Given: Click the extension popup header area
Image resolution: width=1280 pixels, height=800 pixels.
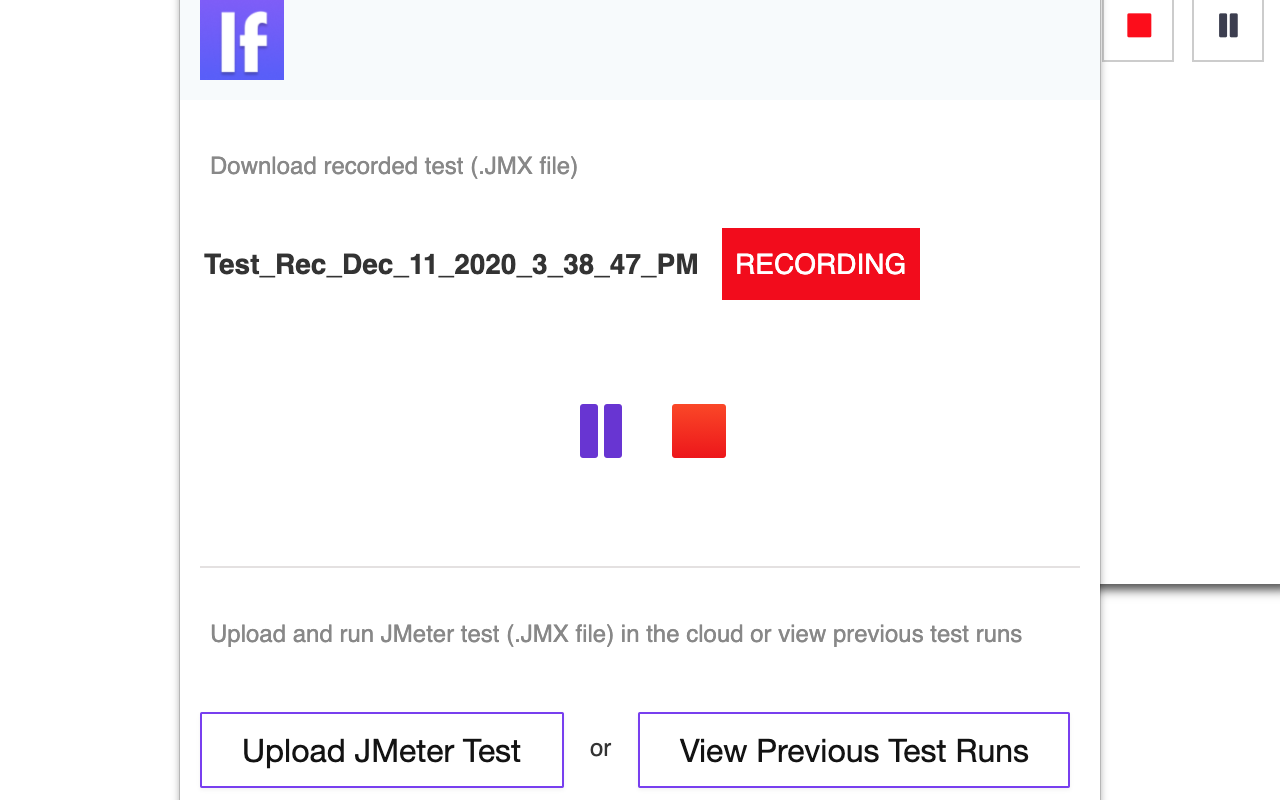Looking at the screenshot, I should click(x=640, y=50).
